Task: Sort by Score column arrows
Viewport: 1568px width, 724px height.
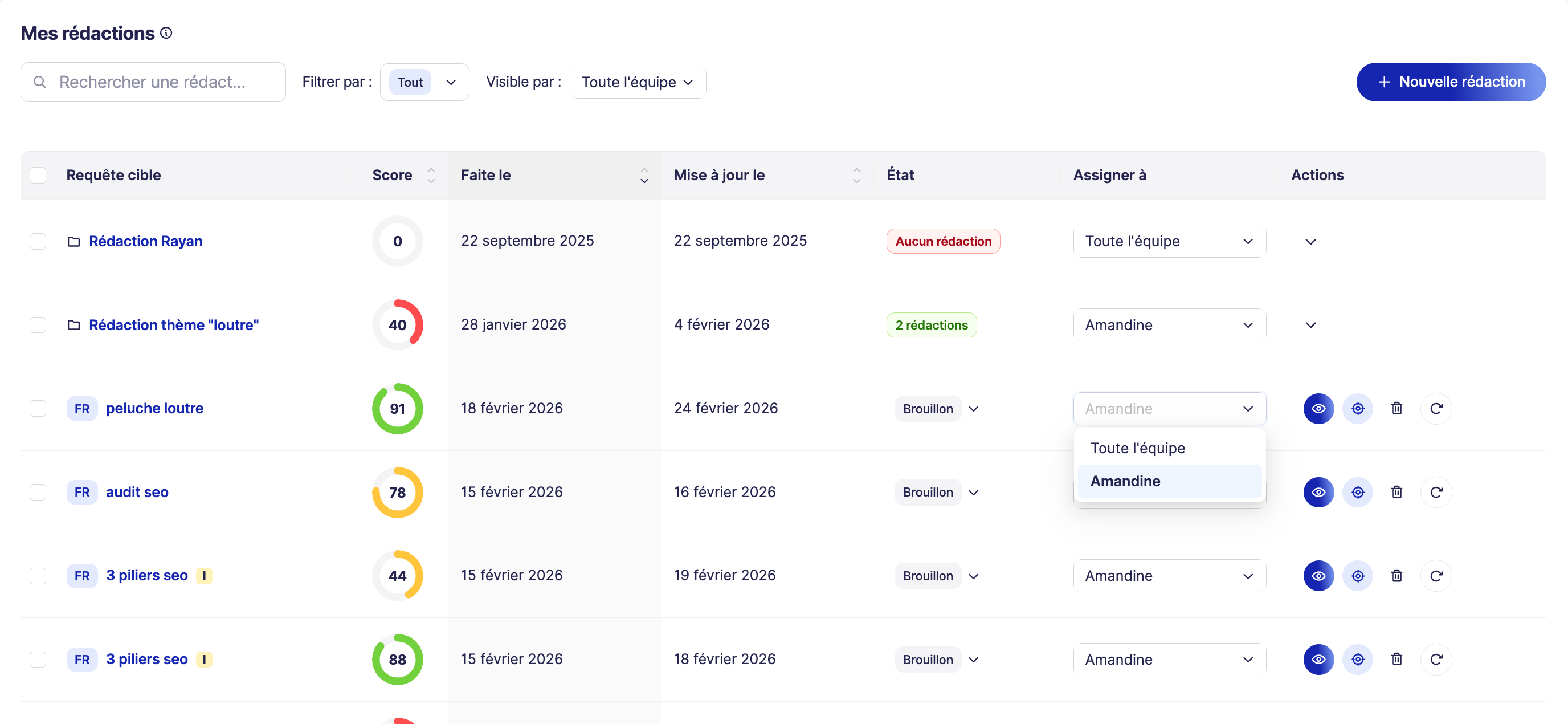Action: point(431,176)
